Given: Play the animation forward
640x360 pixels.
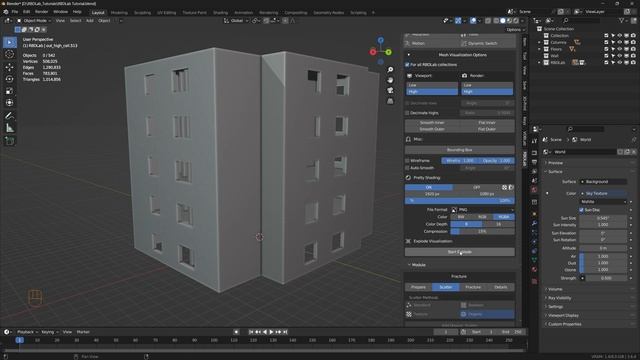Looking at the screenshot, I should click(x=271, y=332).
